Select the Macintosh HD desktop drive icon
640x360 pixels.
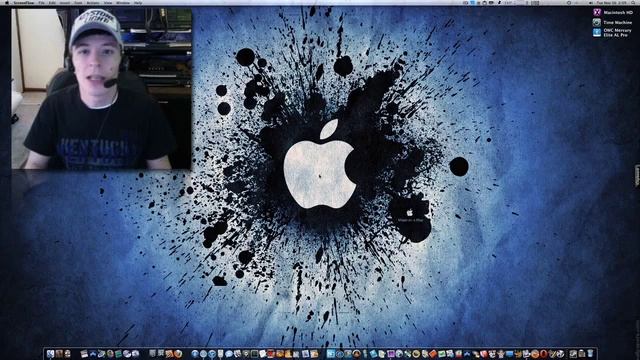pyautogui.click(x=597, y=12)
